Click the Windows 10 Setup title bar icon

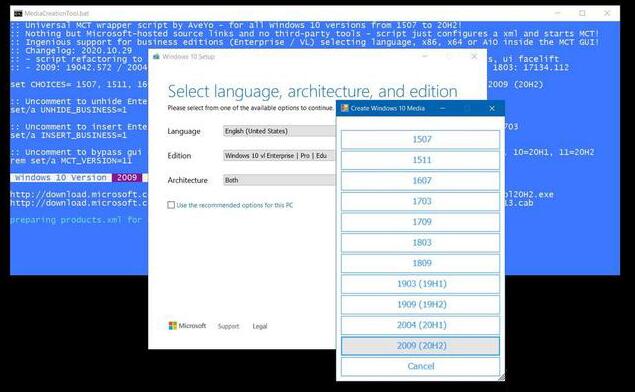pos(156,57)
